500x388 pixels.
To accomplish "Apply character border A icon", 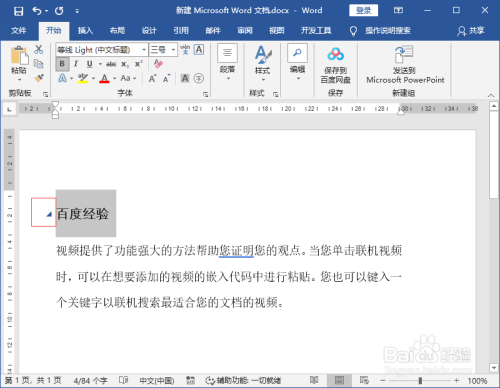I will [199, 50].
